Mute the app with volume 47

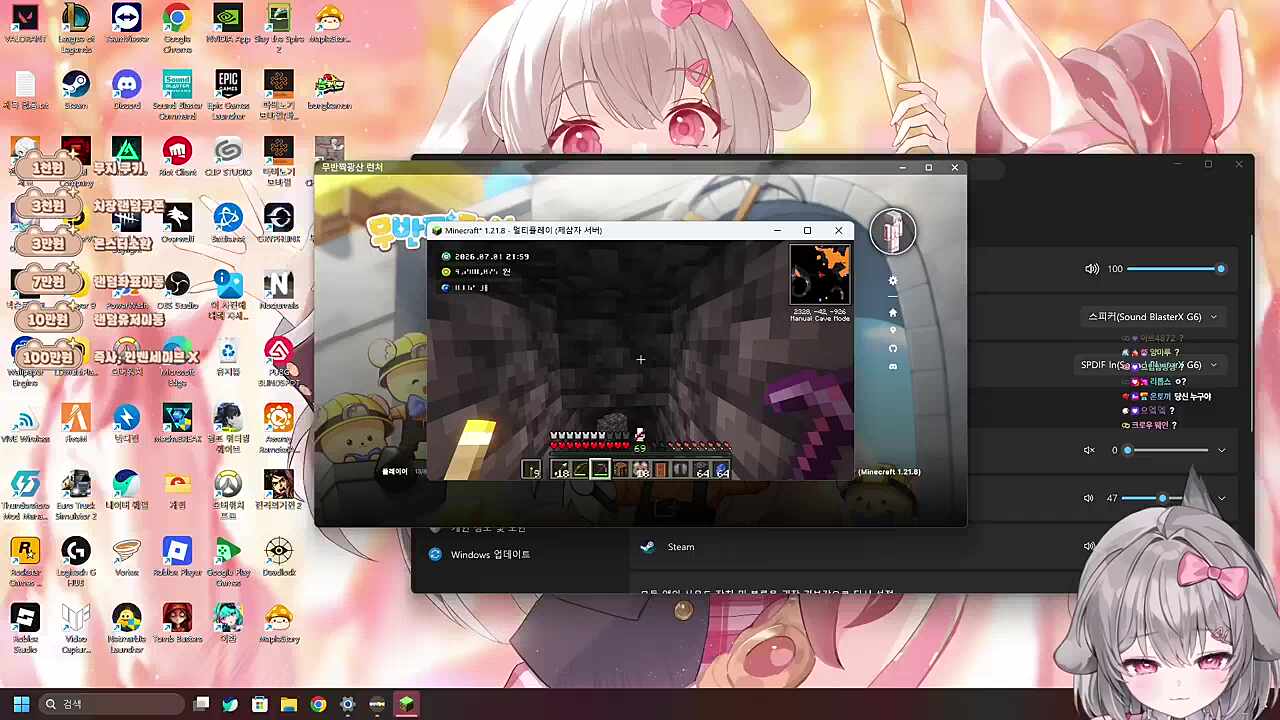click(1090, 498)
